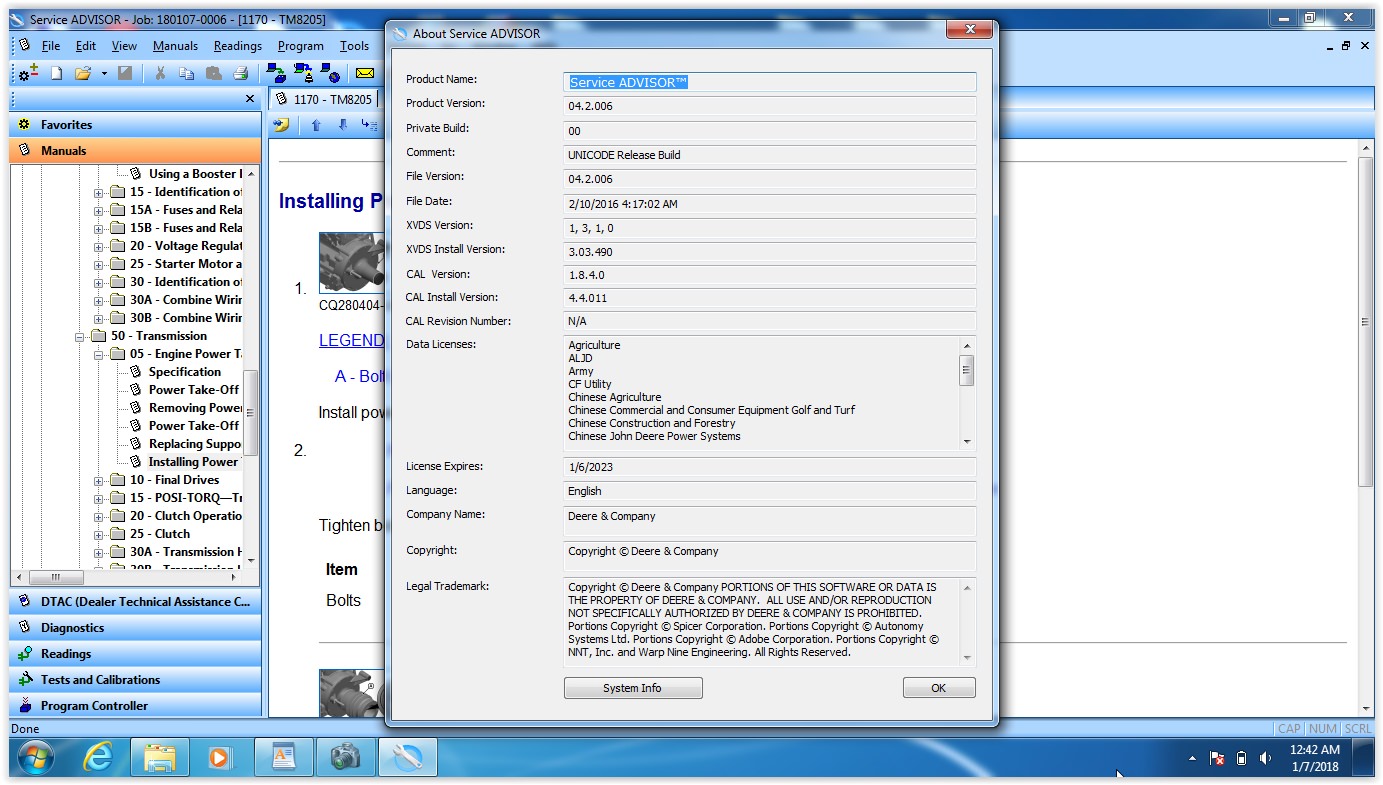This screenshot has width=1383, height=785.
Task: Expand the 10 - Final Drives folder
Action: tap(99, 480)
